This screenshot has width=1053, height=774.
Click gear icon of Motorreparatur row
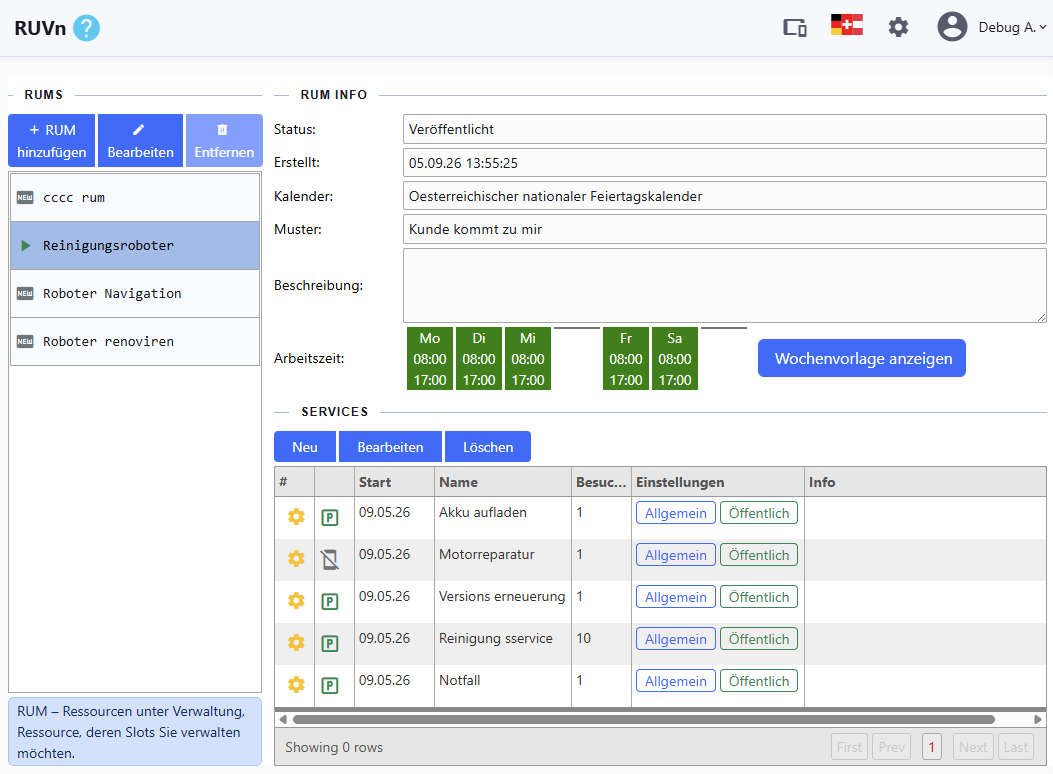click(296, 559)
